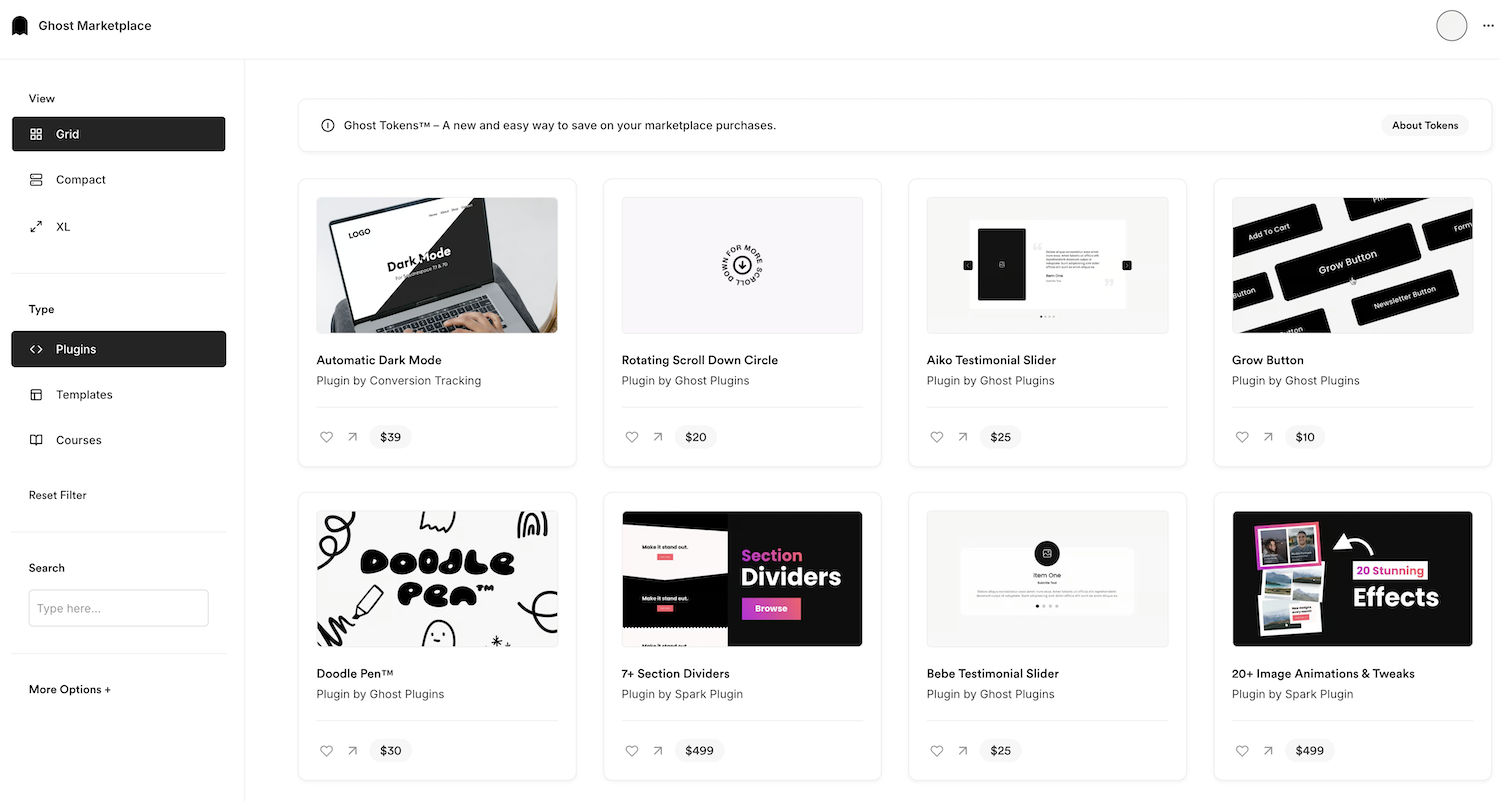Open the Grow Button preview thumbnail

1352,265
